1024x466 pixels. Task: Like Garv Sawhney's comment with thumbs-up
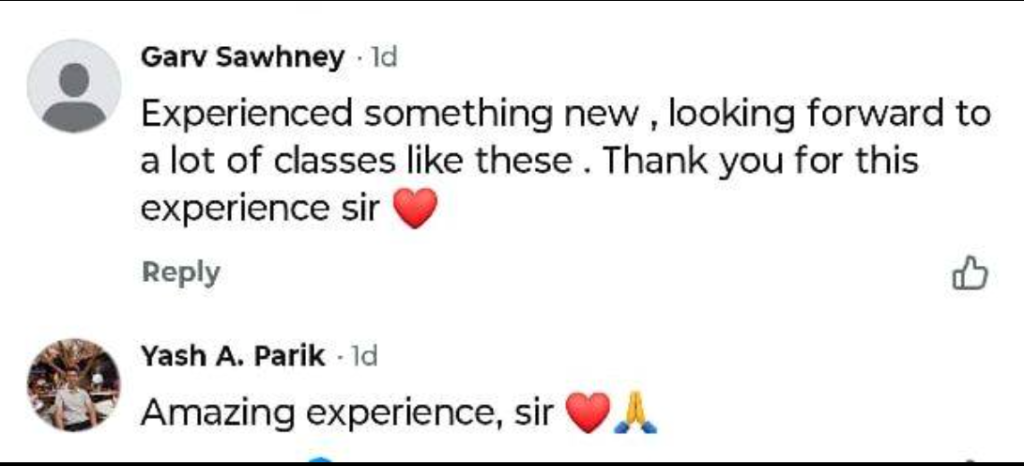pyautogui.click(x=969, y=273)
